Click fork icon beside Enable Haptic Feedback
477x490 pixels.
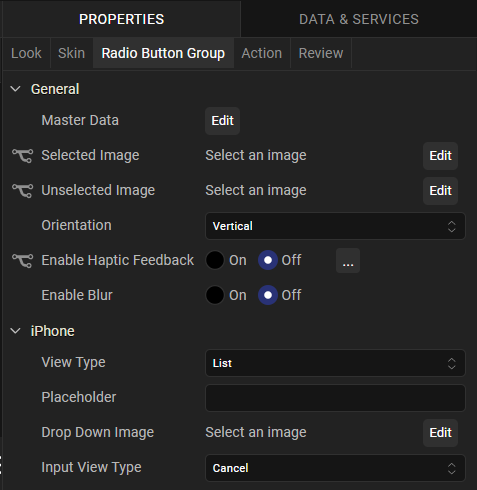pyautogui.click(x=23, y=260)
